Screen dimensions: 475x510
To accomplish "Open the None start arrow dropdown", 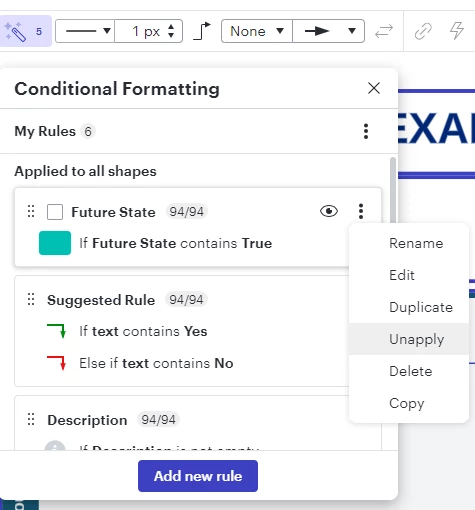I will (257, 31).
